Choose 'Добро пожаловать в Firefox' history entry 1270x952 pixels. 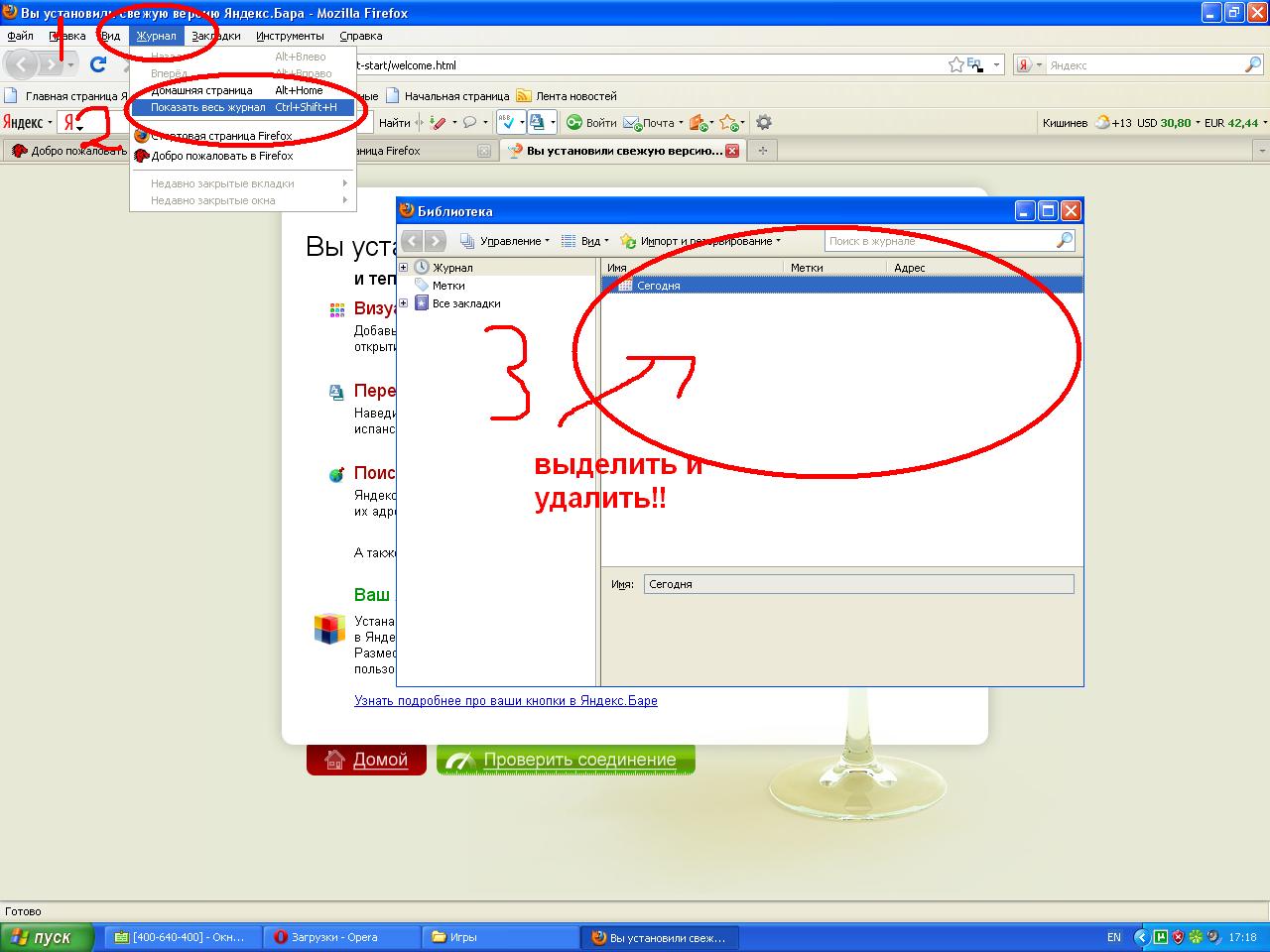(243, 156)
